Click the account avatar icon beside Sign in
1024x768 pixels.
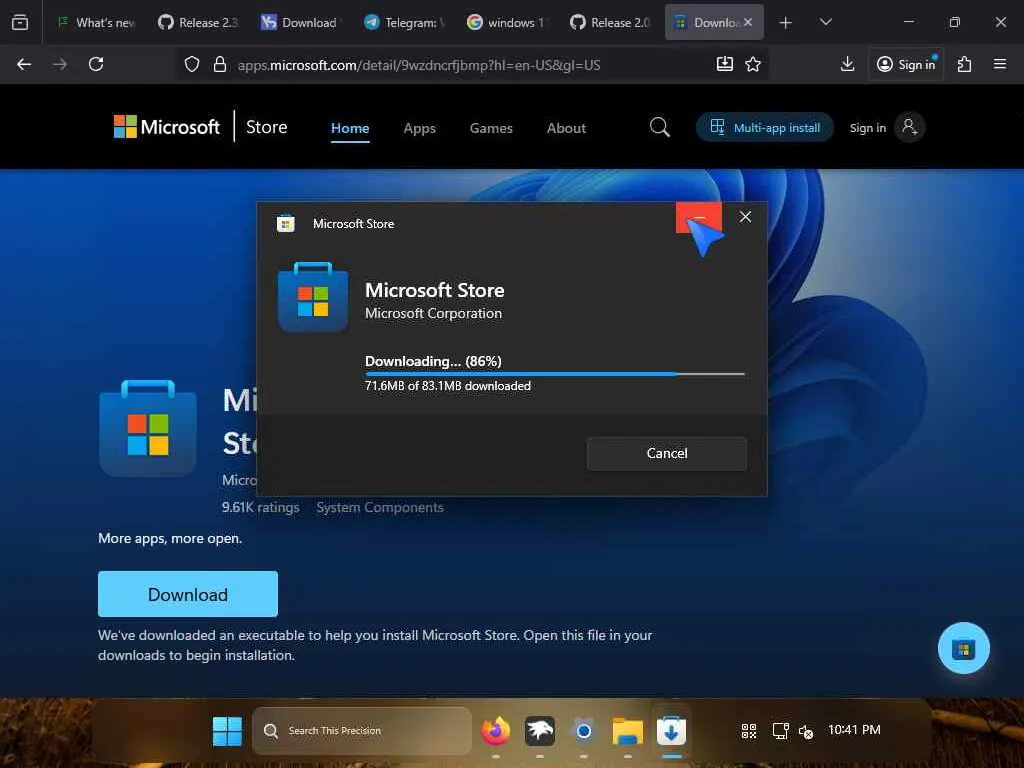[x=909, y=127]
